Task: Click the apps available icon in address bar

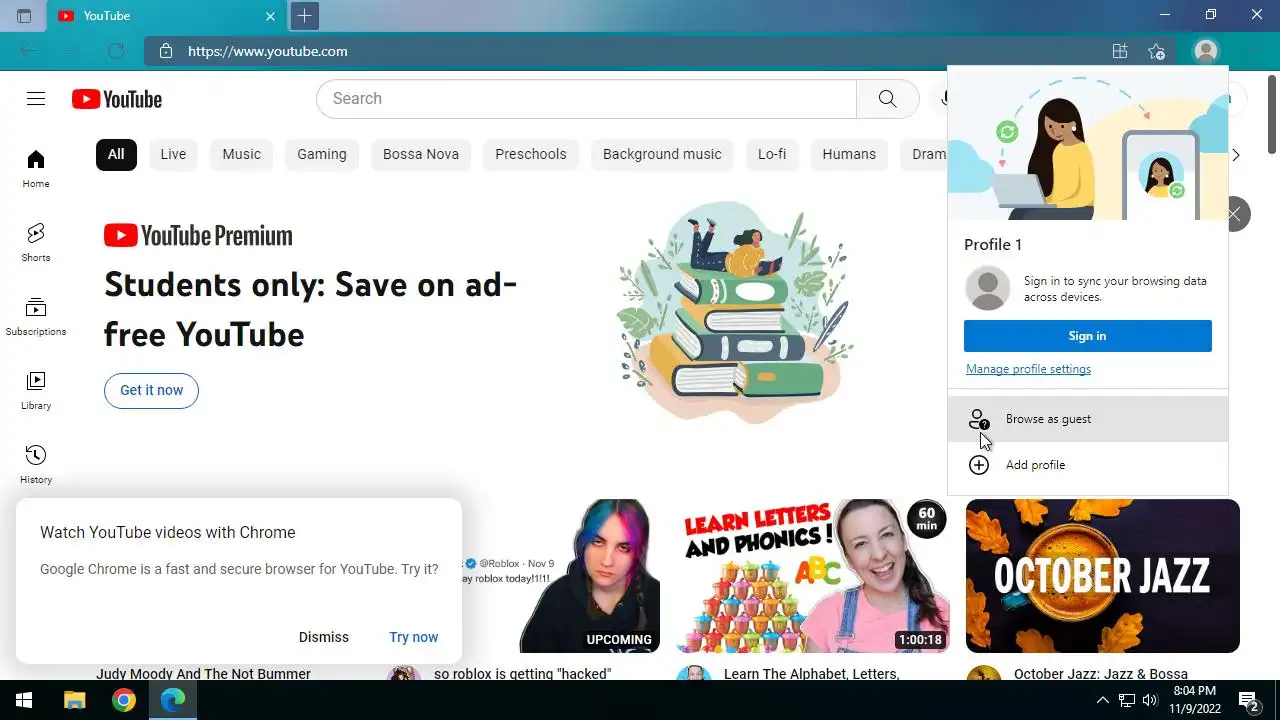Action: (1120, 51)
